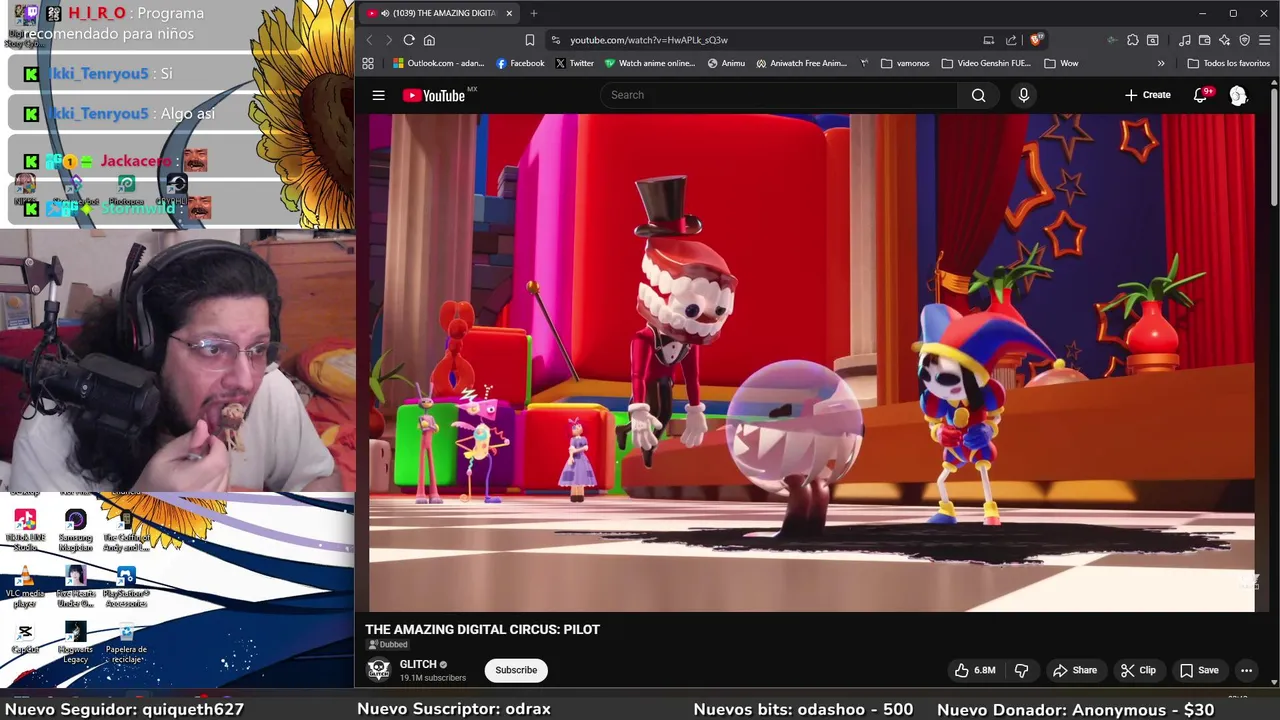
Task: Click the address bar URL
Action: coord(649,40)
